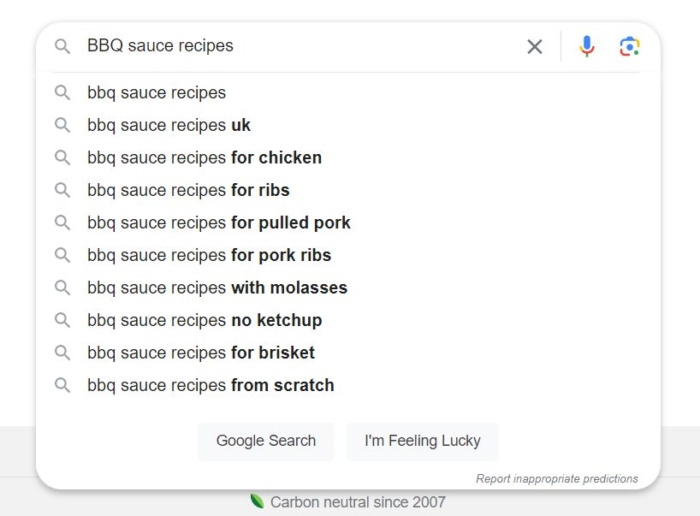The image size is (700, 516).
Task: Pick 'bbq sauce recipes with molasses' suggestion
Action: point(348,288)
